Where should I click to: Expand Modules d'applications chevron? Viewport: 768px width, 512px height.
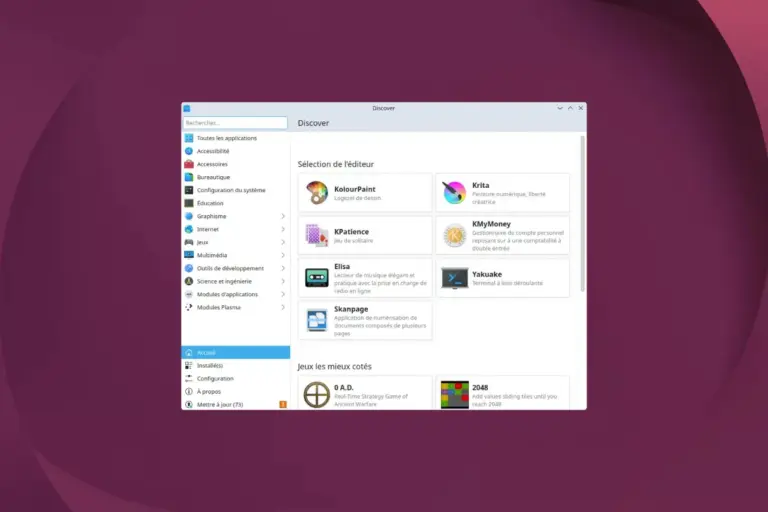click(283, 294)
